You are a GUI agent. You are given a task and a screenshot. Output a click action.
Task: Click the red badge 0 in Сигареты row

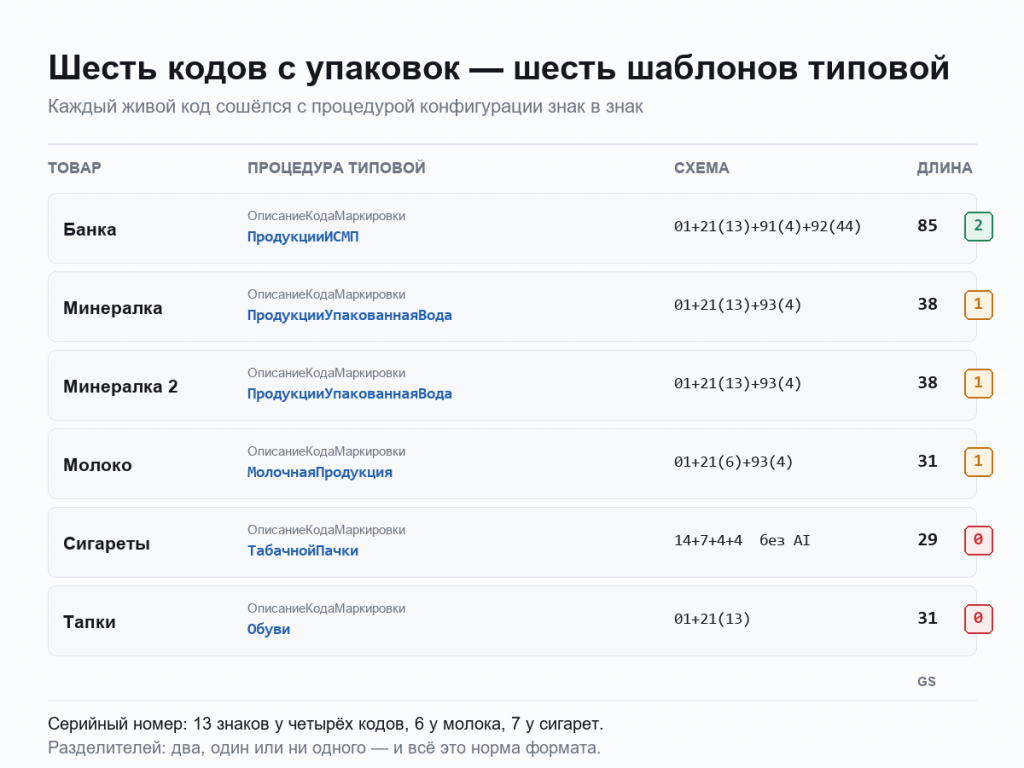pyautogui.click(x=978, y=540)
